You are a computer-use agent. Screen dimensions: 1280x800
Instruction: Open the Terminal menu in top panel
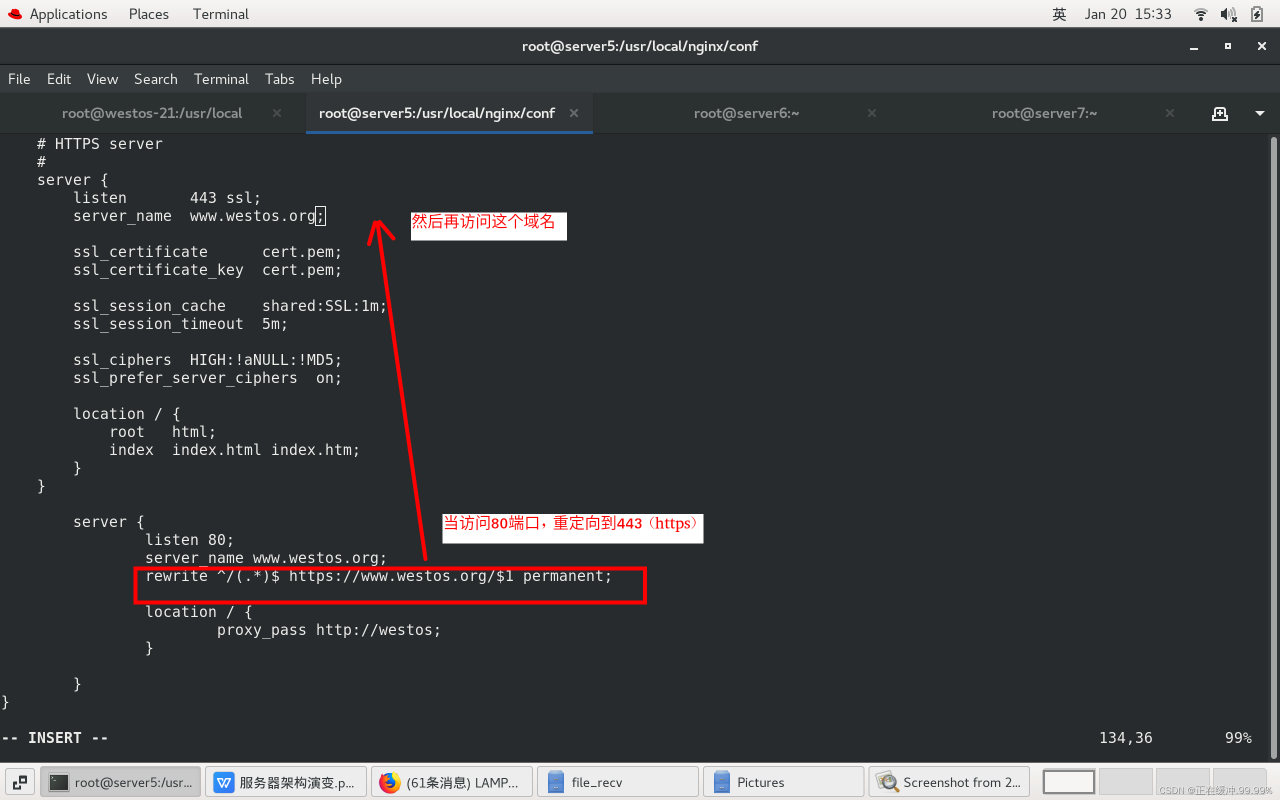click(221, 14)
